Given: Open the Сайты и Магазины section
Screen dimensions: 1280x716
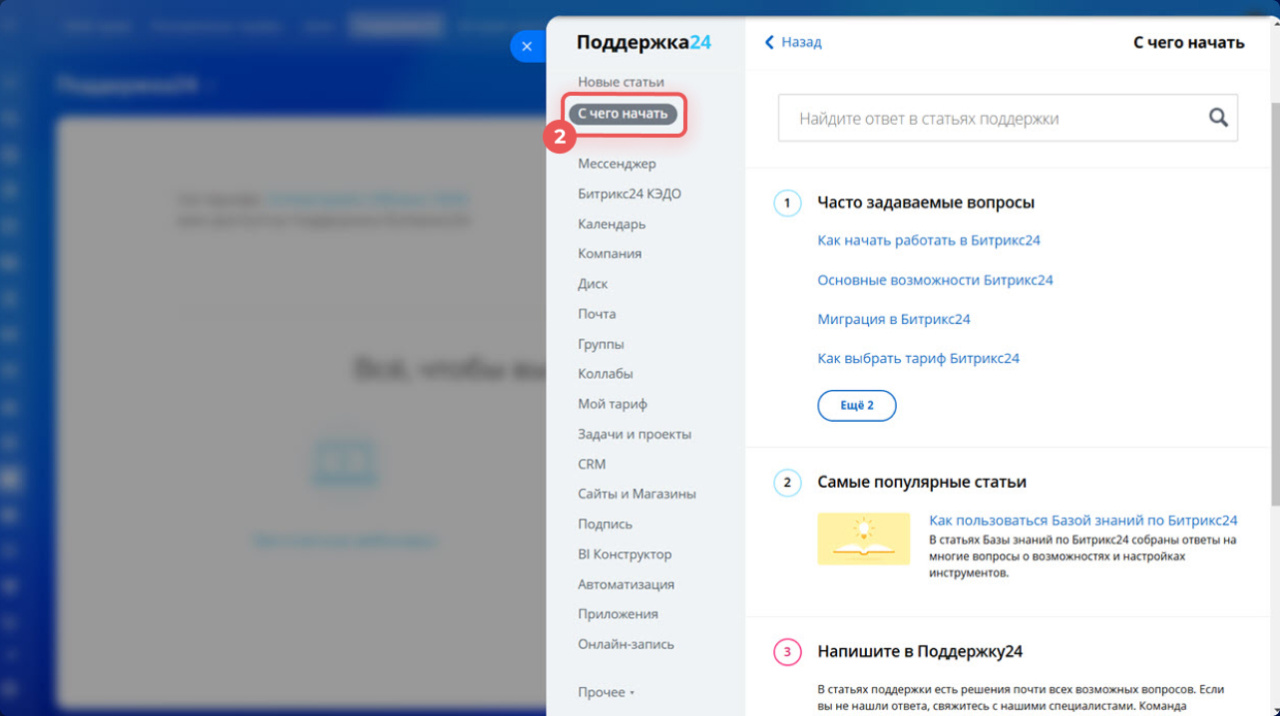Looking at the screenshot, I should 637,494.
